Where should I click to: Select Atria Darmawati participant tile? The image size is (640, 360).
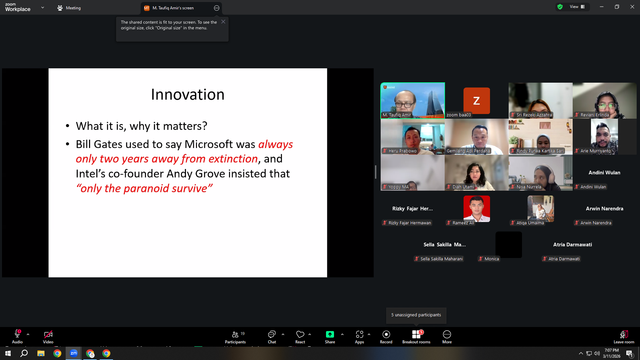(573, 245)
